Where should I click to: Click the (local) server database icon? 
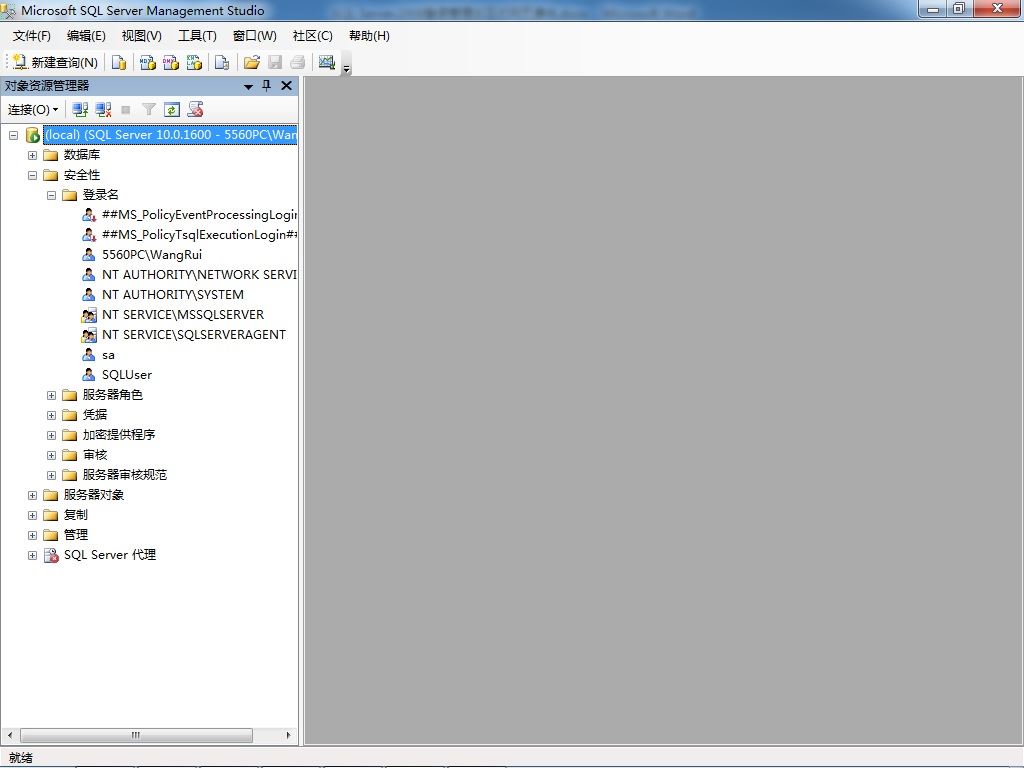click(x=33, y=135)
